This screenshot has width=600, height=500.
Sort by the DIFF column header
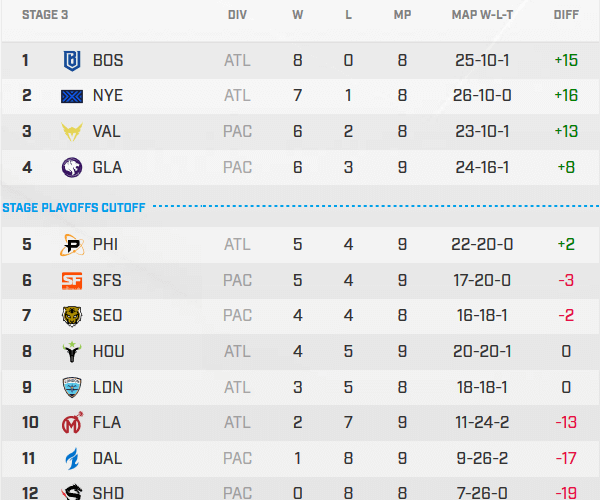(566, 15)
